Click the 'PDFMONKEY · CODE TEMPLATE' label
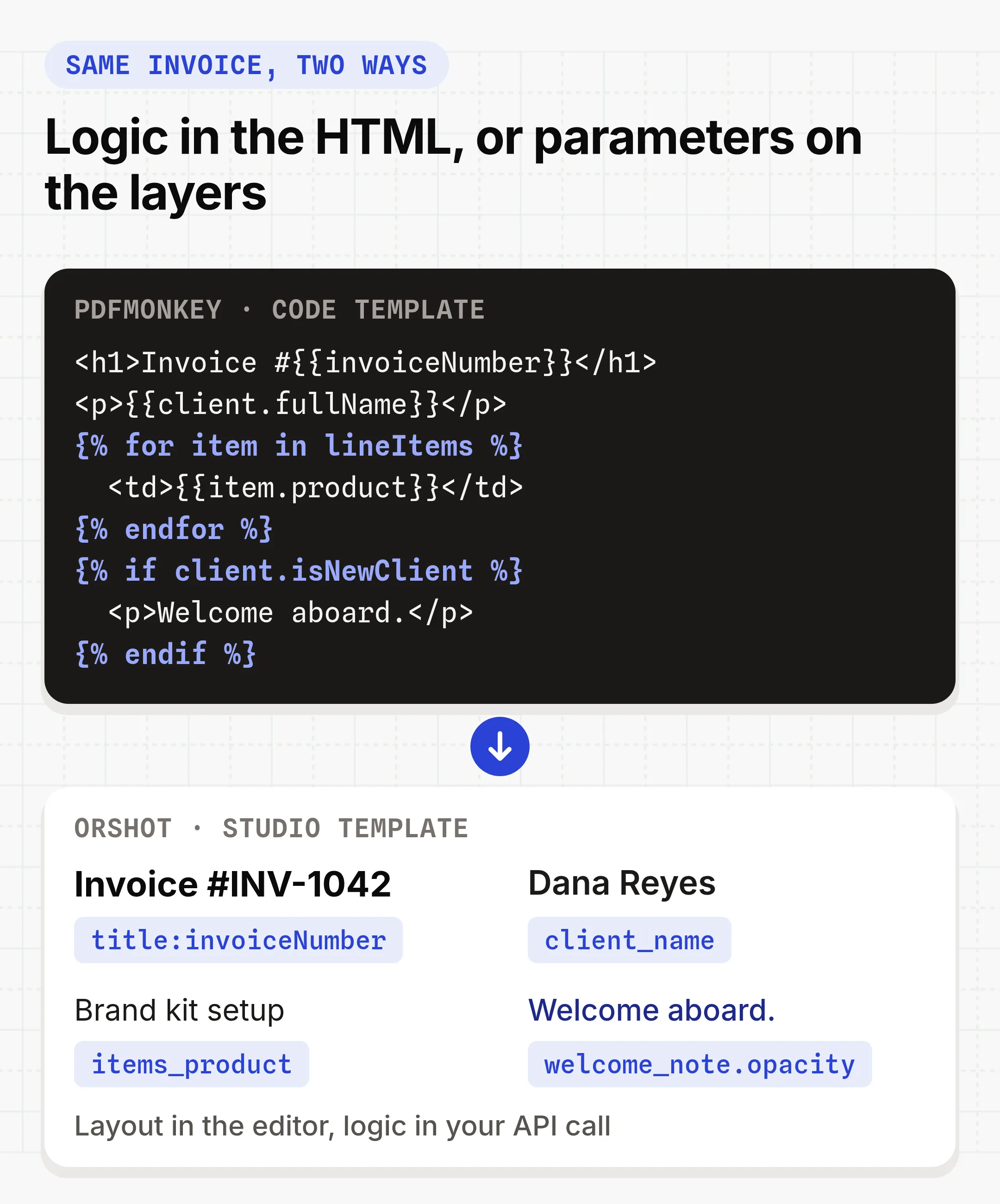The image size is (1000, 1204). (280, 310)
